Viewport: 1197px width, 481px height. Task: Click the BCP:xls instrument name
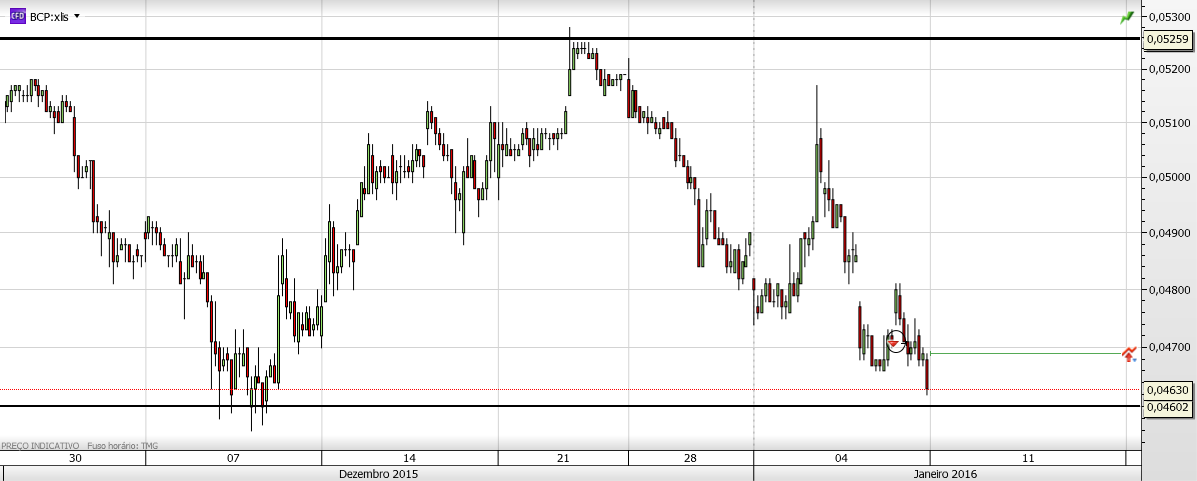50,17
